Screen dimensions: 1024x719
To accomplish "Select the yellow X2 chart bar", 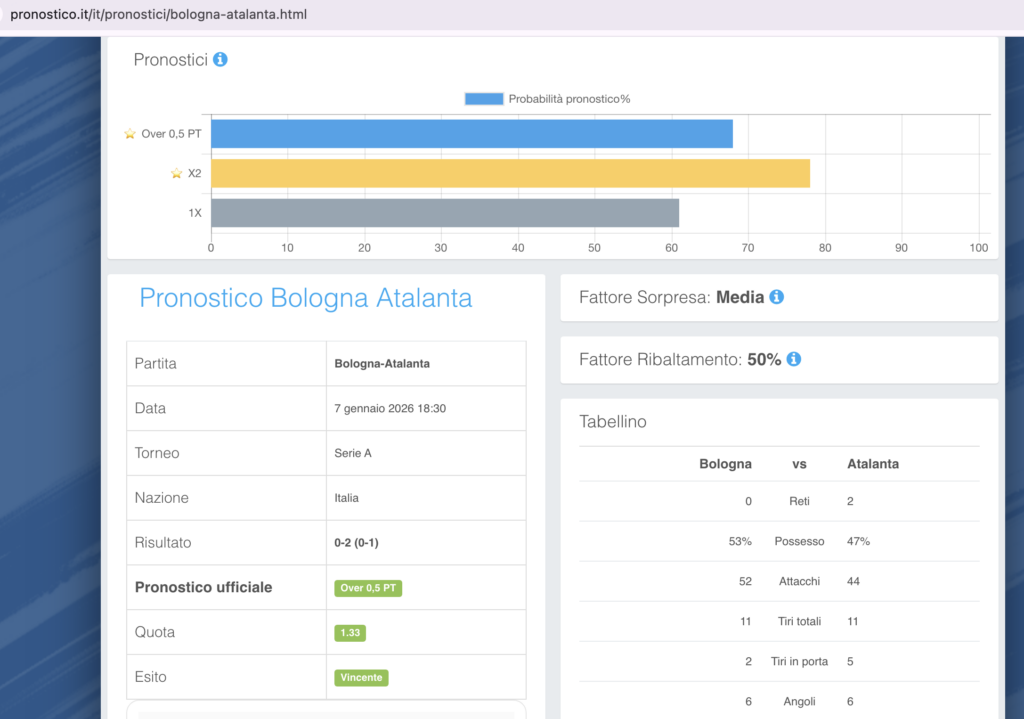I will [510, 174].
